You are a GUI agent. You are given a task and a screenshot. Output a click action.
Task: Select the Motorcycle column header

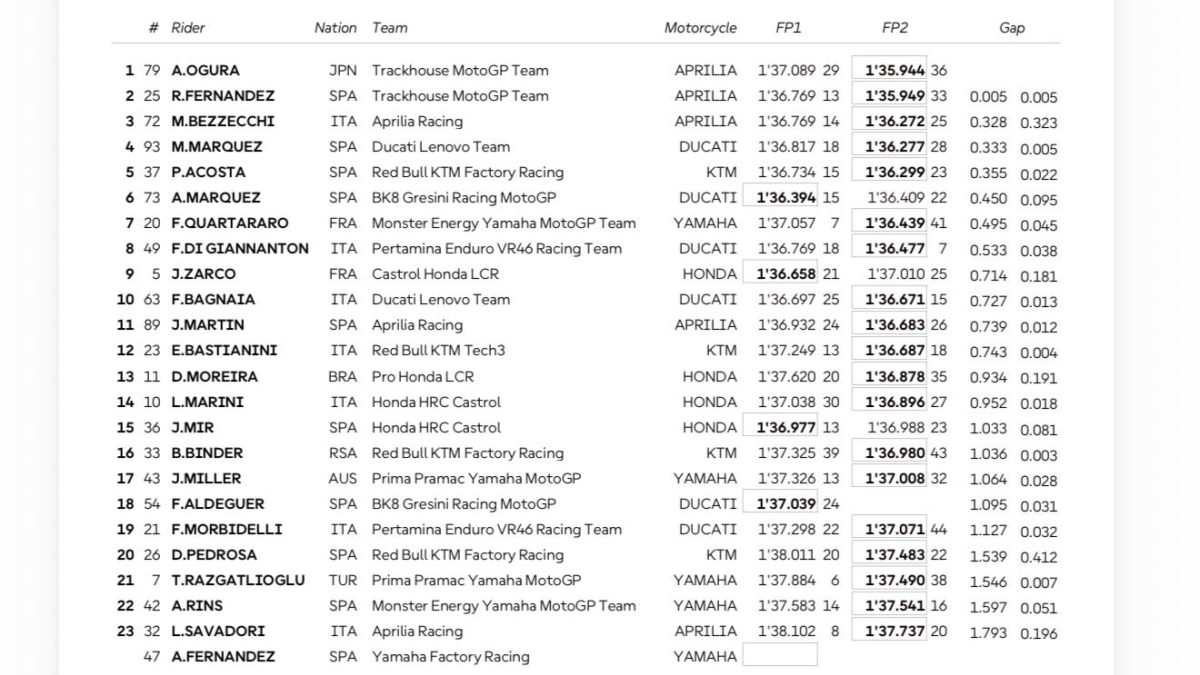700,28
